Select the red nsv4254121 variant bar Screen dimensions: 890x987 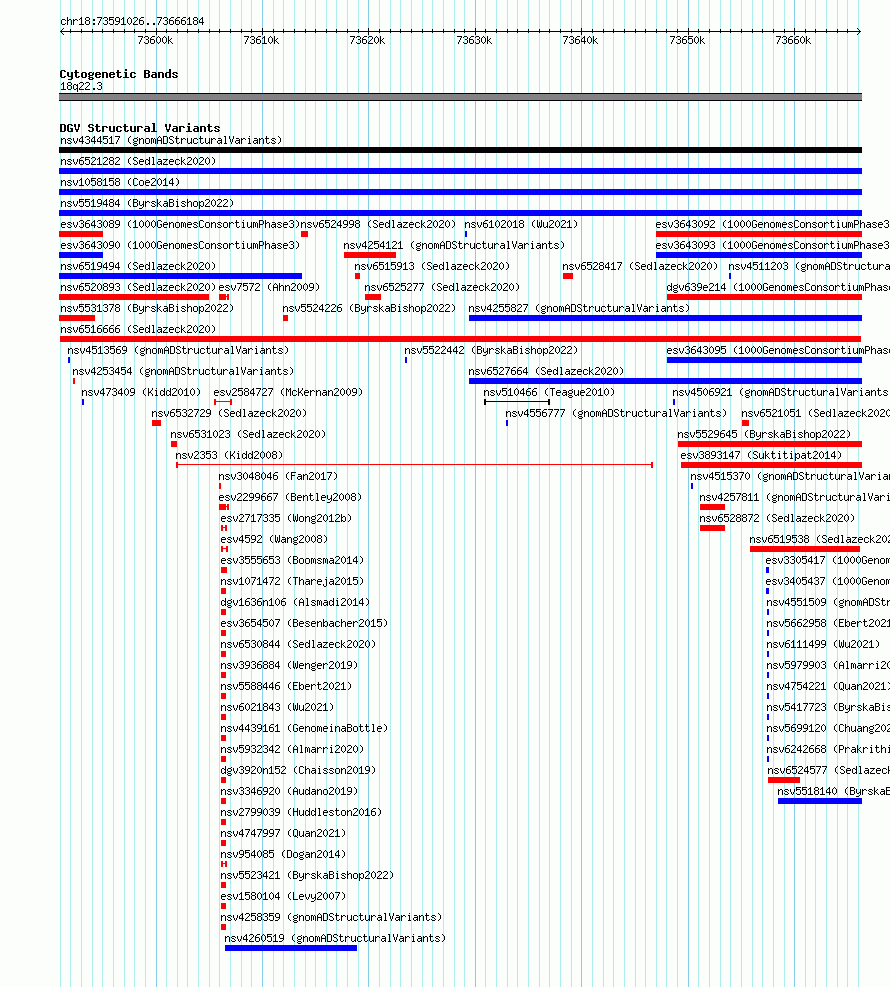(x=370, y=255)
